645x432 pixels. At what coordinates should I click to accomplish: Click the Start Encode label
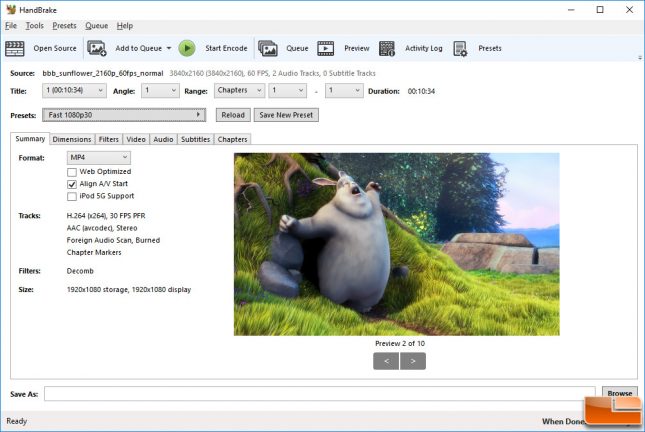(x=226, y=49)
